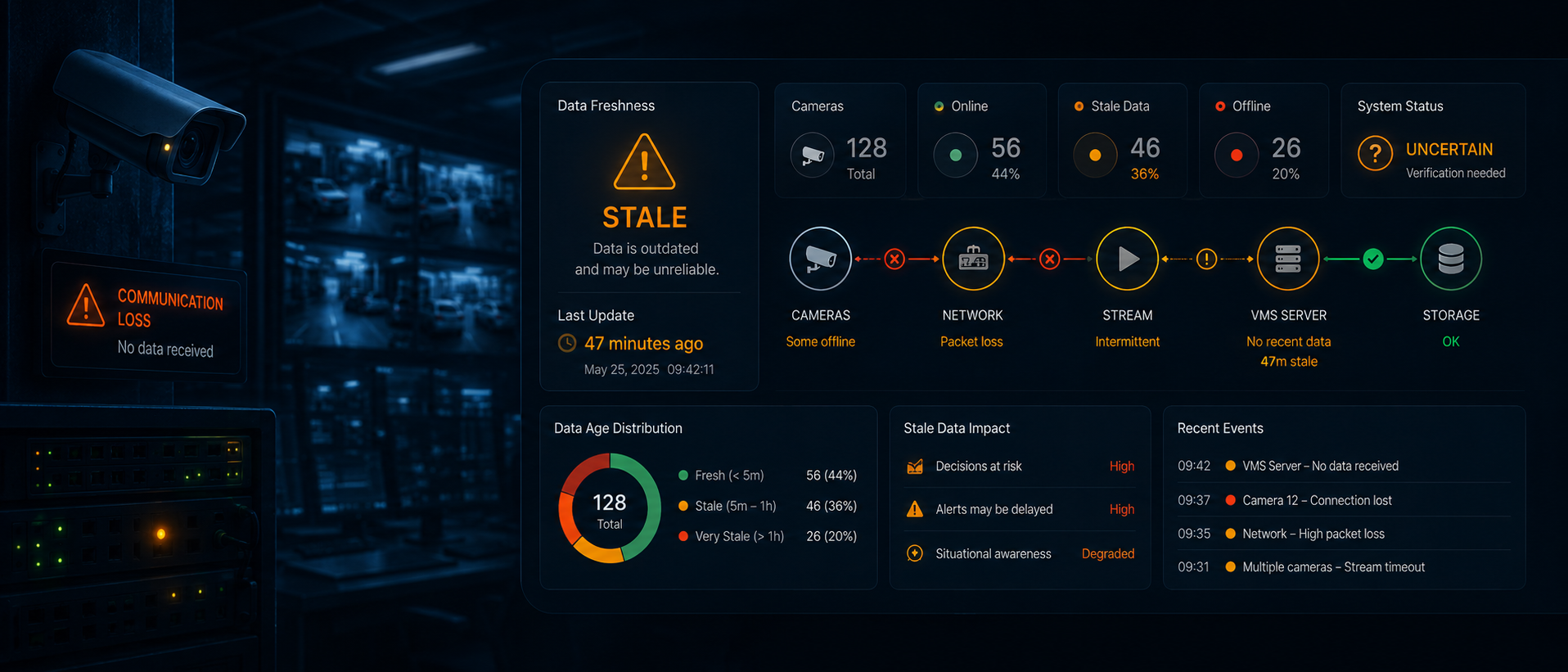Select the STORAGE database node icon

[x=1451, y=259]
